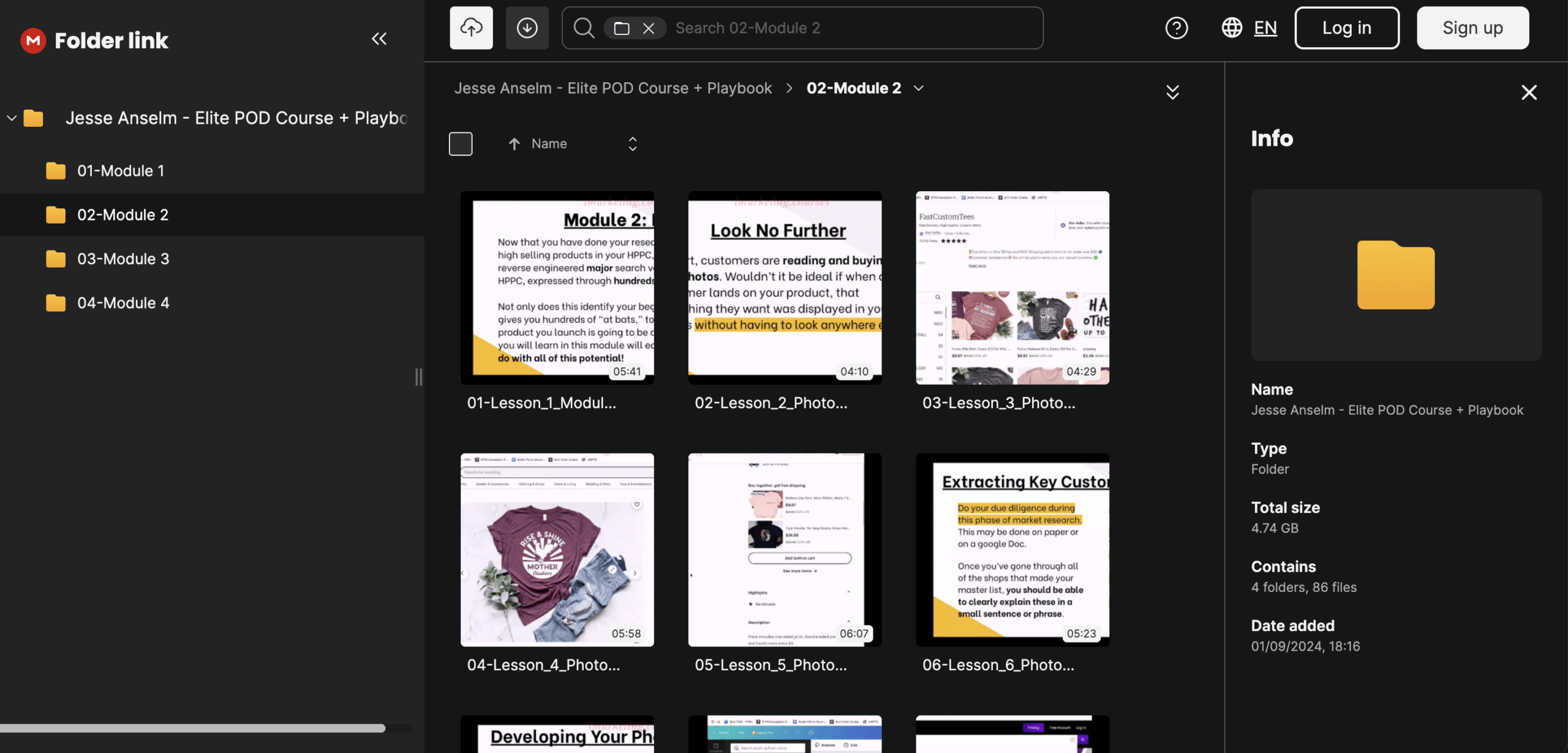The height and width of the screenshot is (753, 1568).
Task: Open the help question mark icon
Action: (1176, 28)
